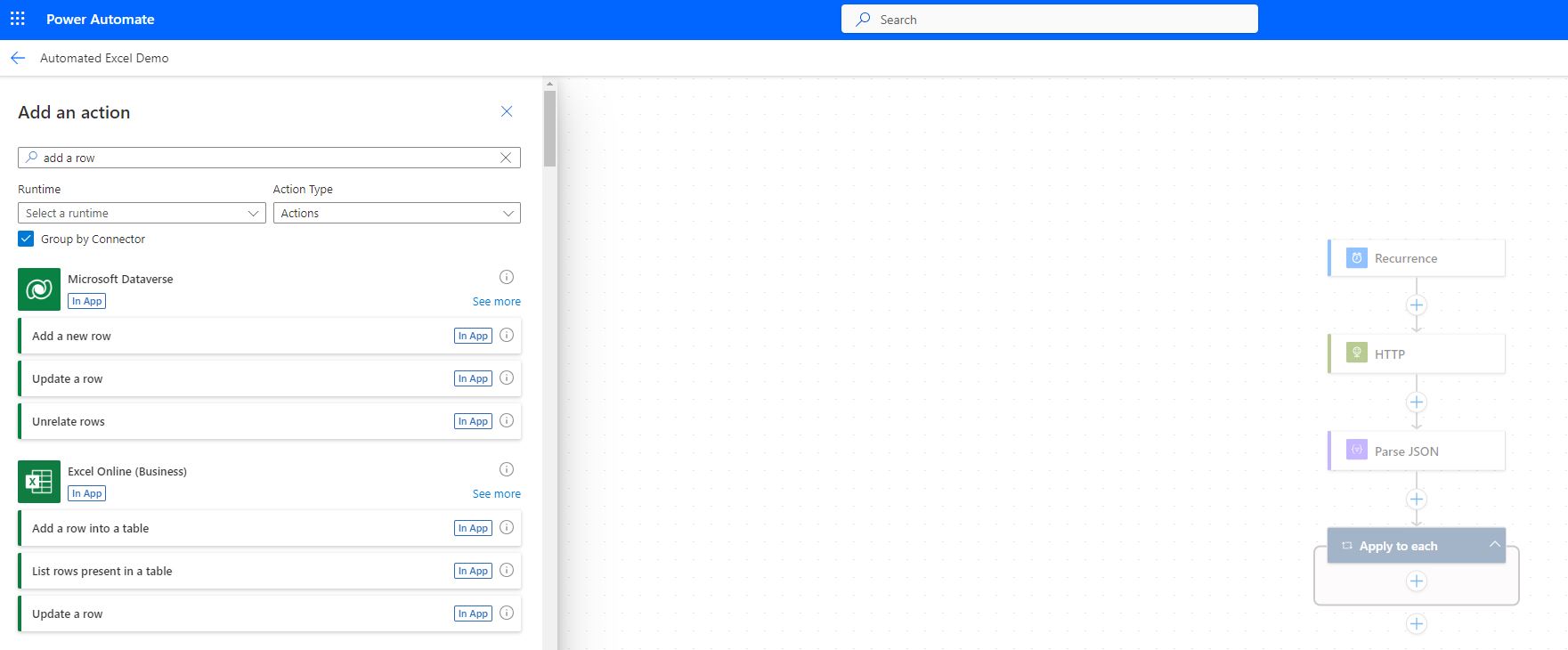Click the 'add a row' action search field
Image resolution: width=1568 pixels, height=650 pixels.
click(x=269, y=158)
